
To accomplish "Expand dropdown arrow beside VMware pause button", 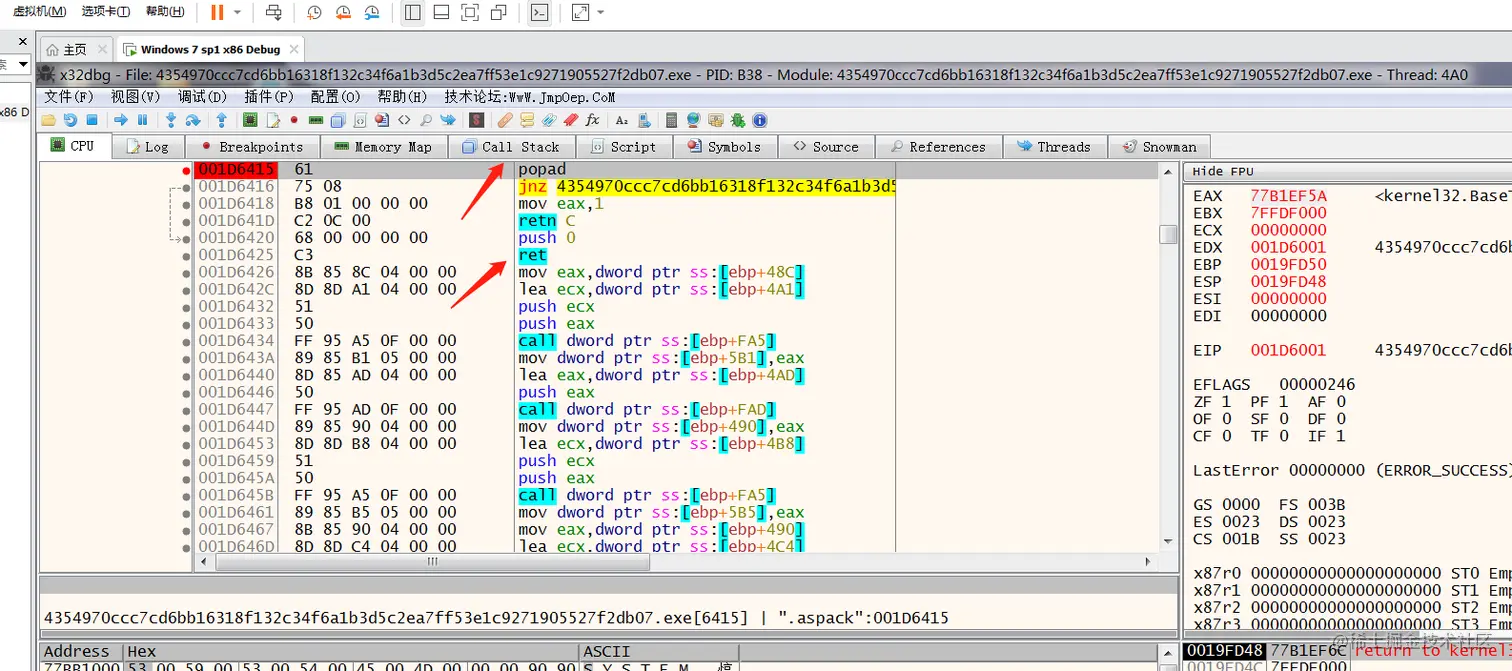I will pyautogui.click(x=237, y=13).
